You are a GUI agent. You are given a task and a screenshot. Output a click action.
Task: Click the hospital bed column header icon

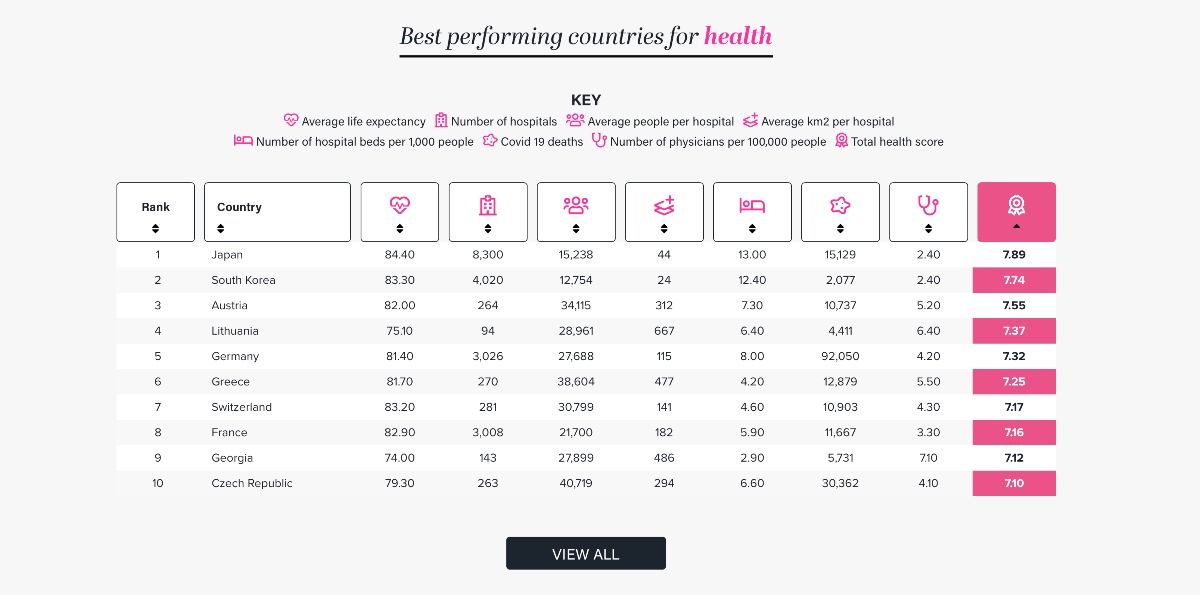752,205
